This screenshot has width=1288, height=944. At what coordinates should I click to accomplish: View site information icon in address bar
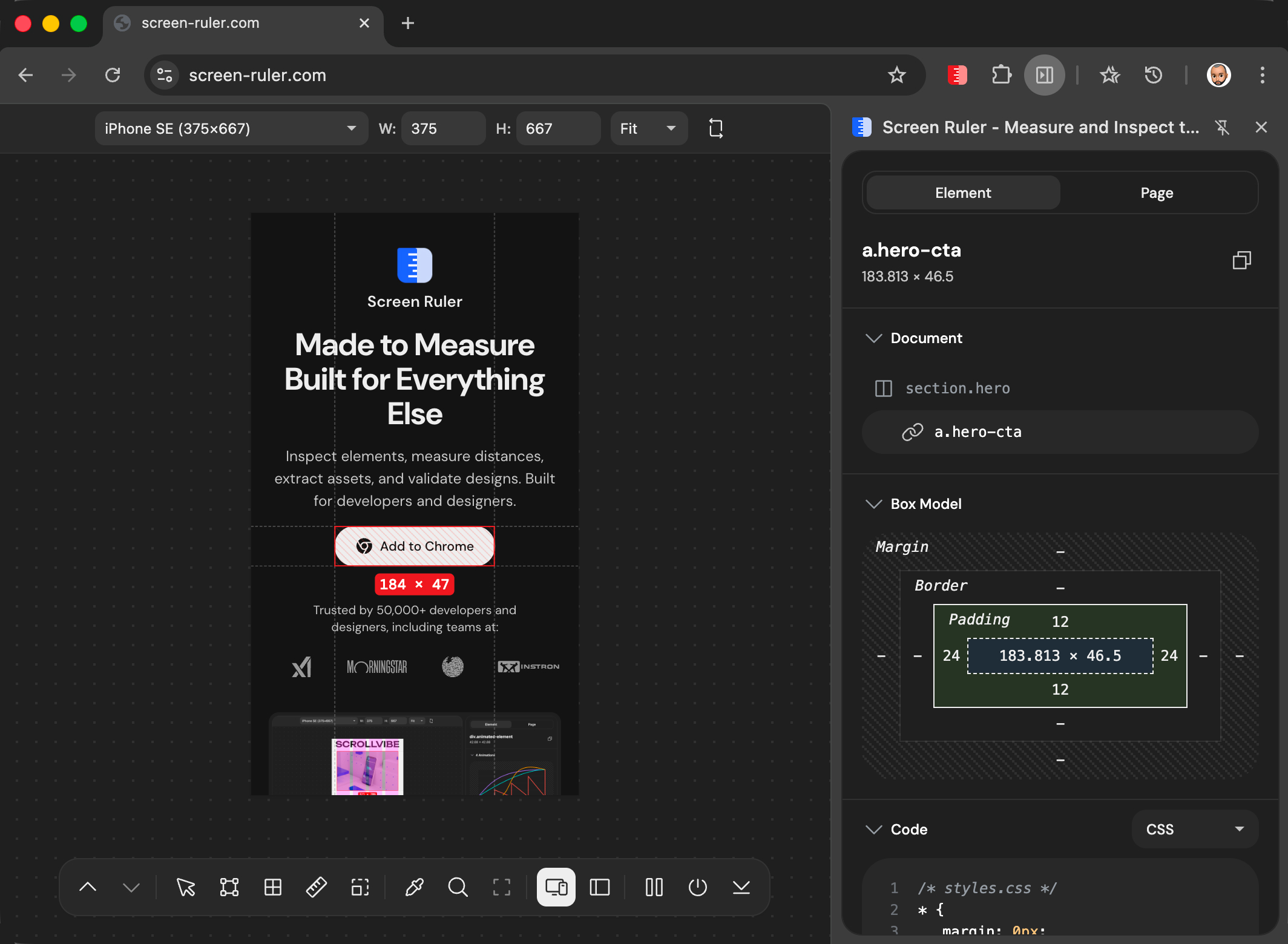point(165,75)
